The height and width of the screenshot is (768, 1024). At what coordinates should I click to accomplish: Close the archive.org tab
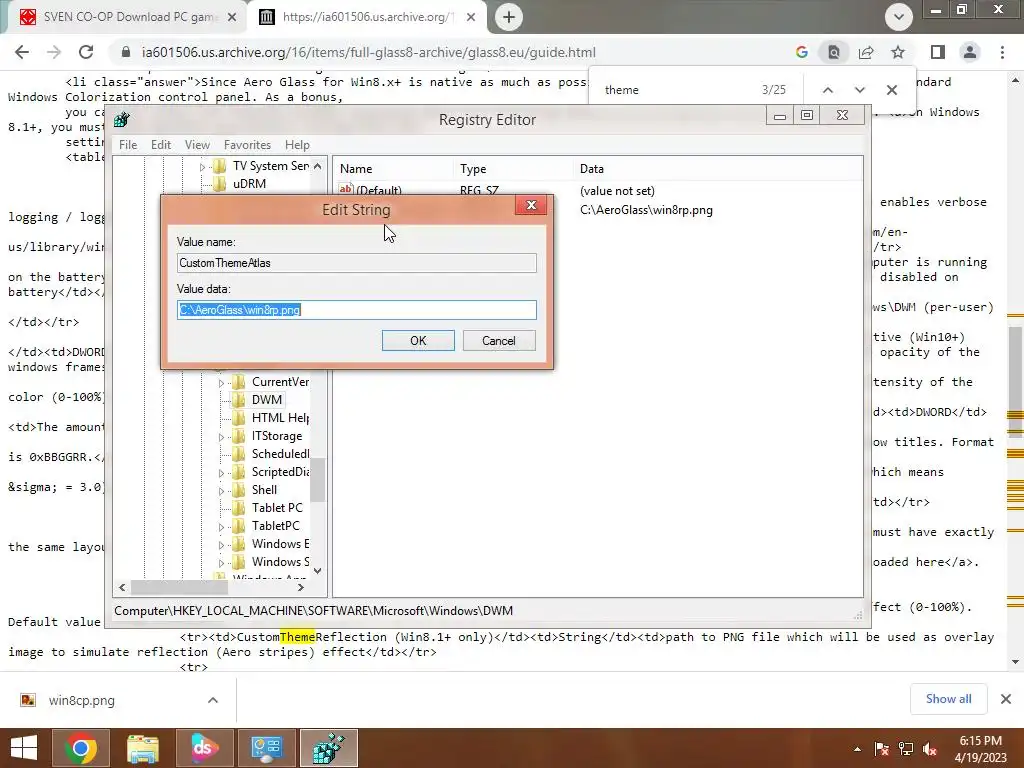471,17
